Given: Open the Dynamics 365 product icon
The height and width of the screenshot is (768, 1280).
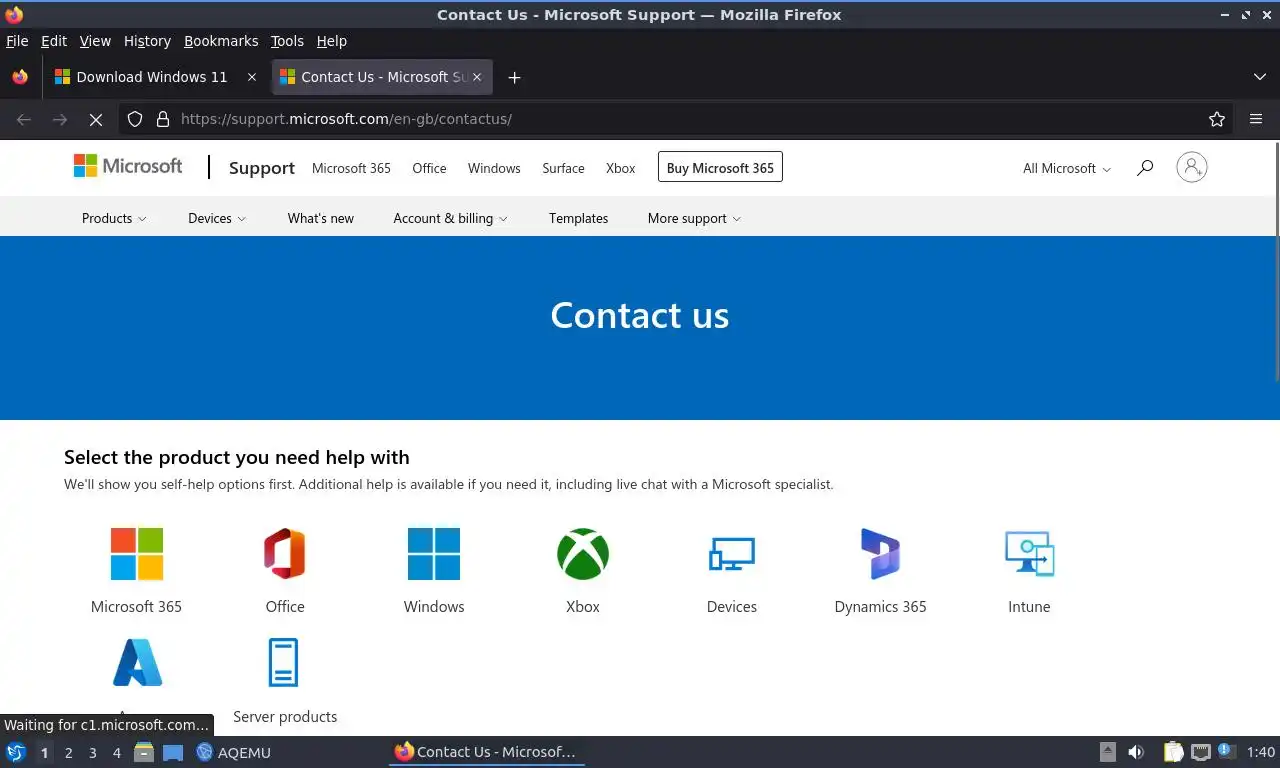Looking at the screenshot, I should [880, 554].
